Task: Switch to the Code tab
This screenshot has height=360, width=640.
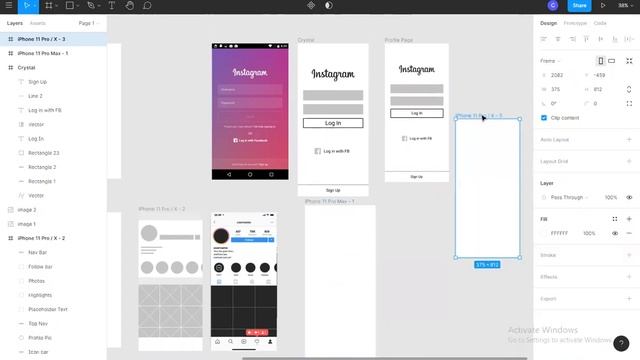Action: click(x=600, y=23)
